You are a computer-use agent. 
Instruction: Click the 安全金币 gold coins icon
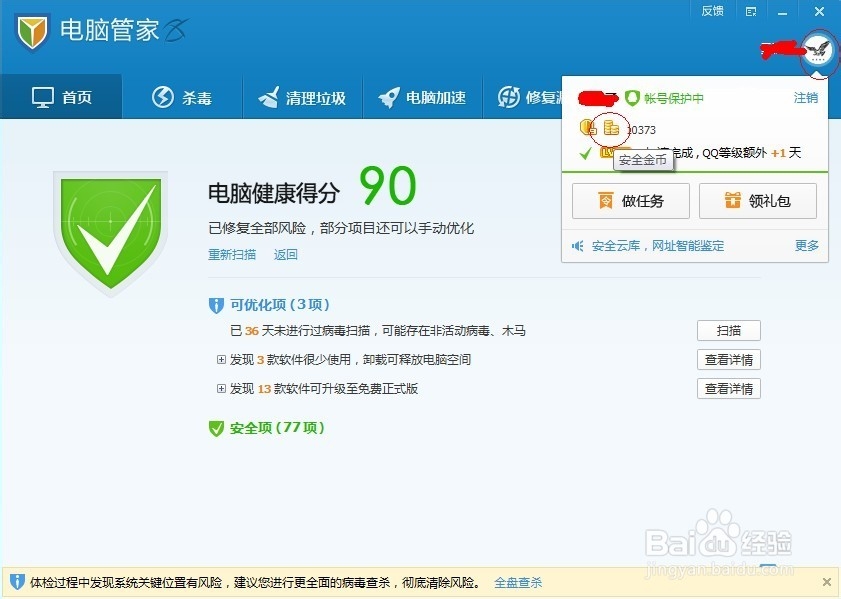[611, 128]
